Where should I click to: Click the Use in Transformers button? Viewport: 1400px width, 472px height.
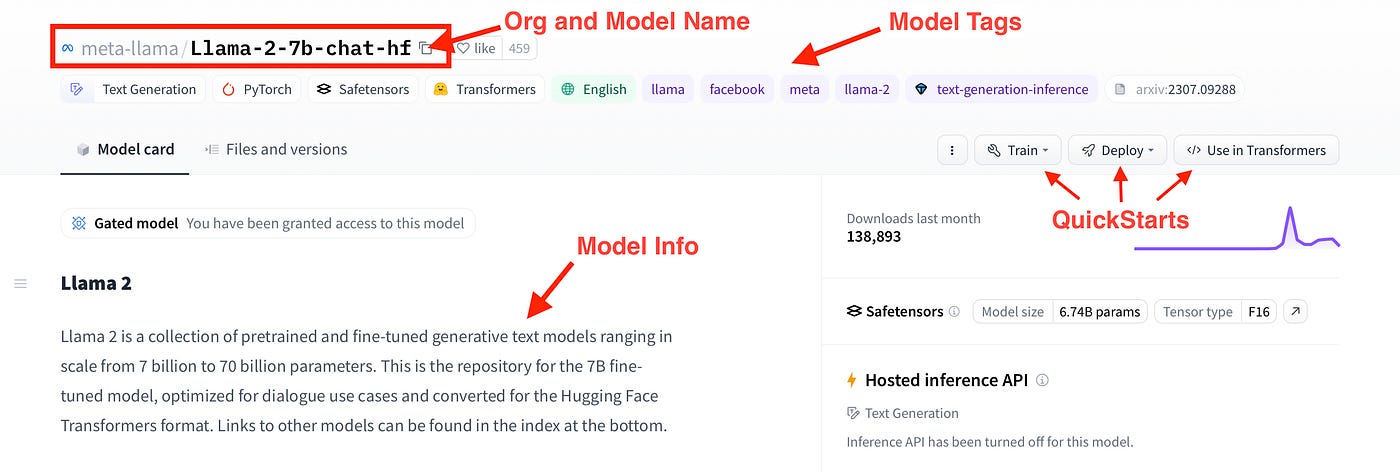(x=1256, y=150)
